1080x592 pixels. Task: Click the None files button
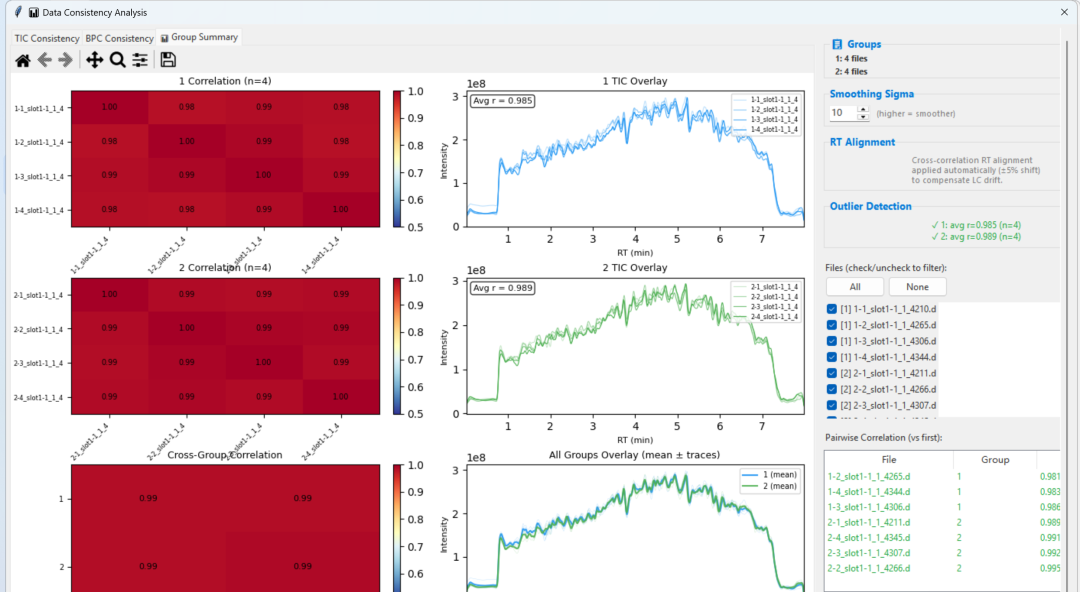[917, 287]
